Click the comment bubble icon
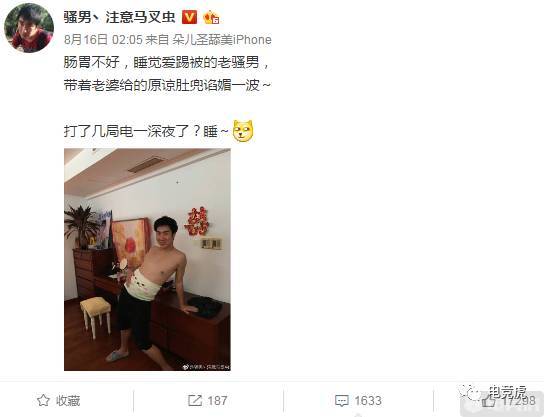This screenshot has width=544, height=417. [342, 401]
